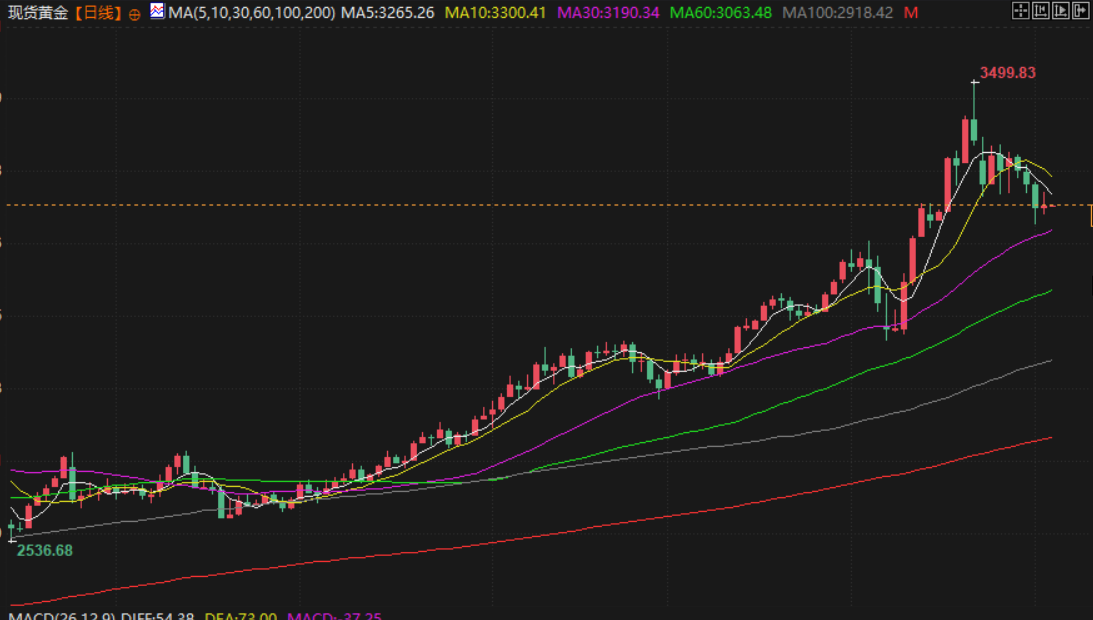Click the step-back chart playback icon

(1041, 10)
